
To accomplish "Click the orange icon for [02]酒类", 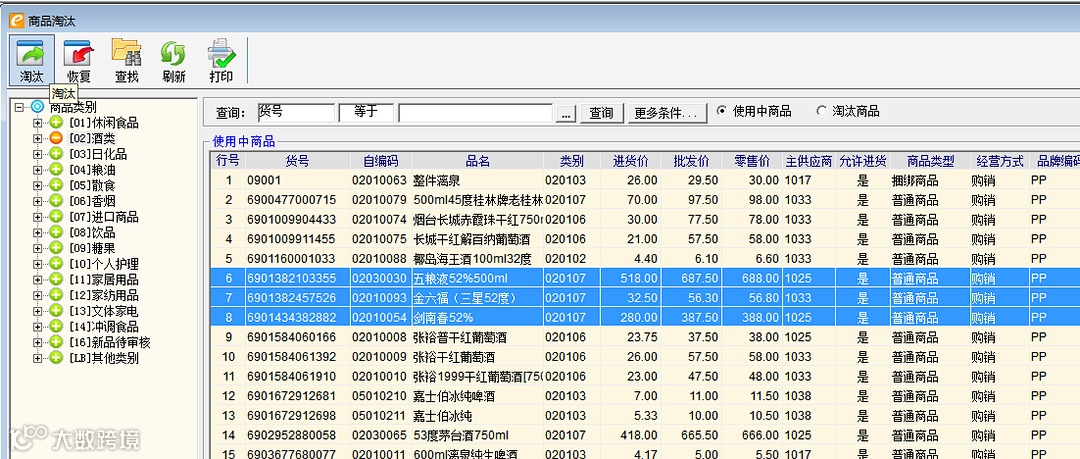I will (x=56, y=139).
